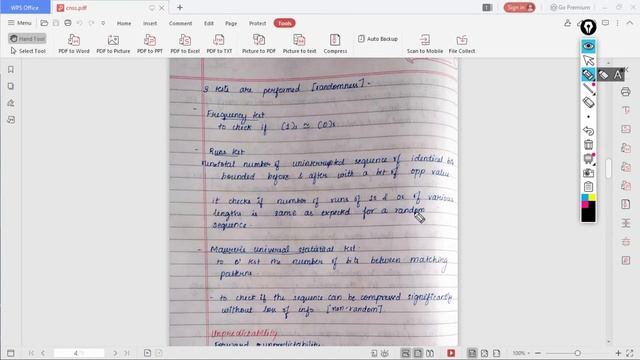Use Scan to Mobile feature
Screen dimensions: 640x360
[424, 44]
